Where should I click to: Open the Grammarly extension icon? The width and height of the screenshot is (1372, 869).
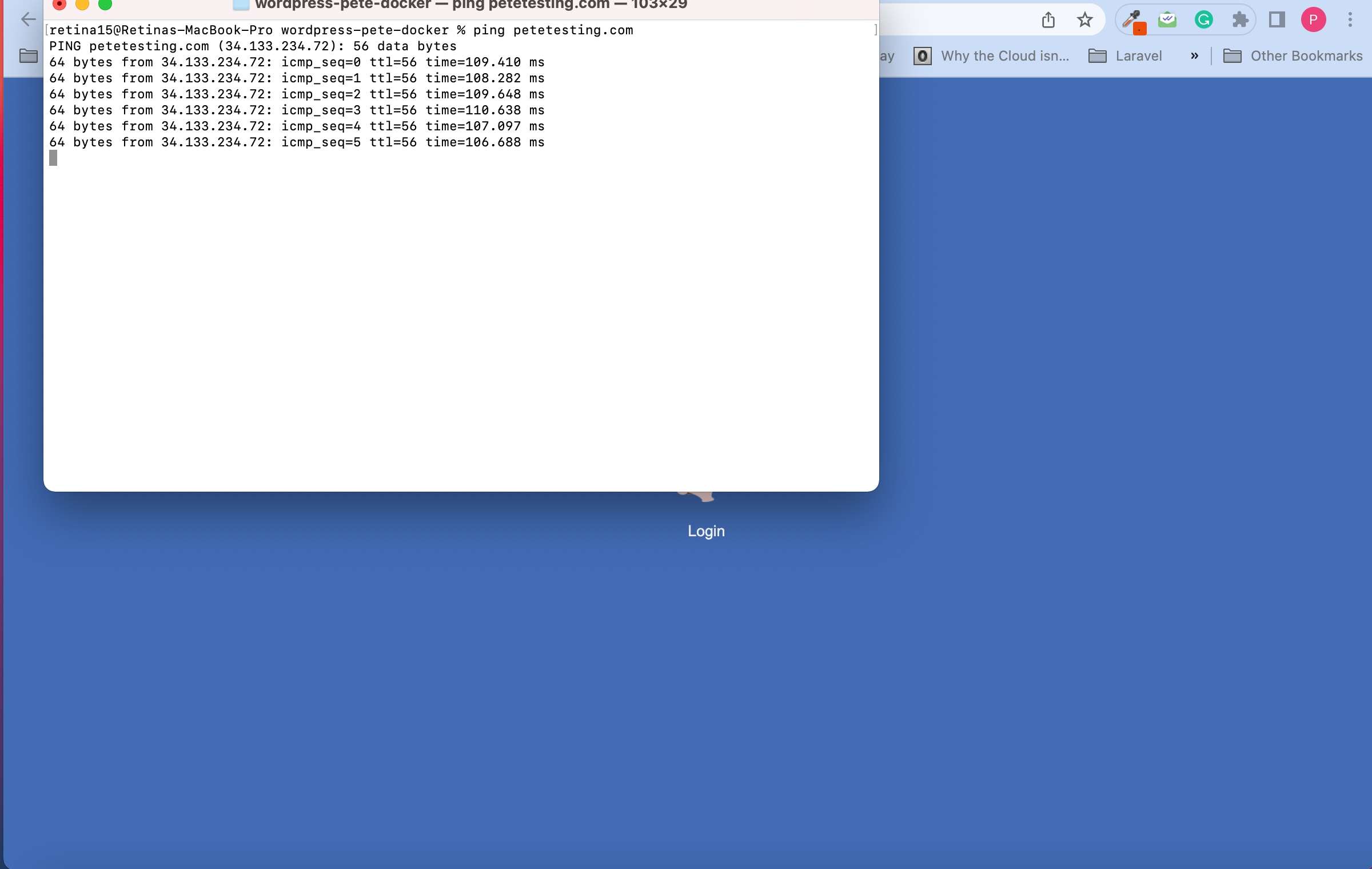click(x=1203, y=20)
